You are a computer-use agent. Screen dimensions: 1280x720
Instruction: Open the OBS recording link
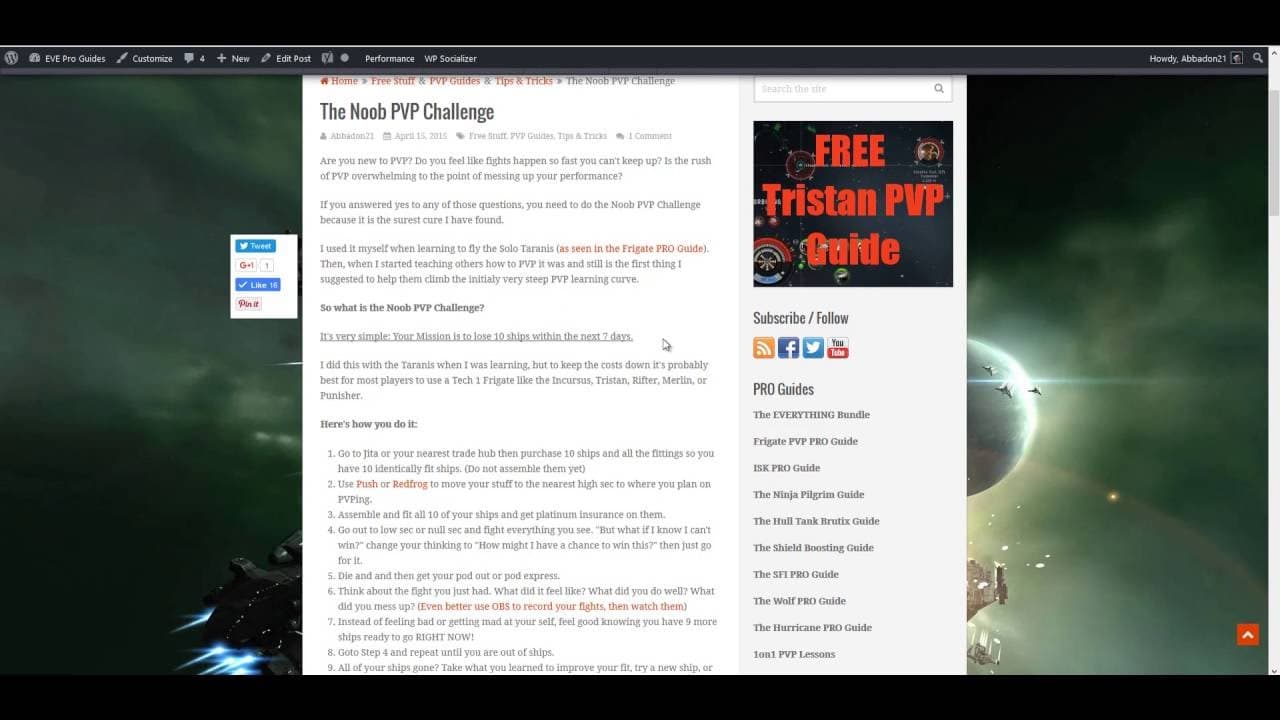point(552,606)
